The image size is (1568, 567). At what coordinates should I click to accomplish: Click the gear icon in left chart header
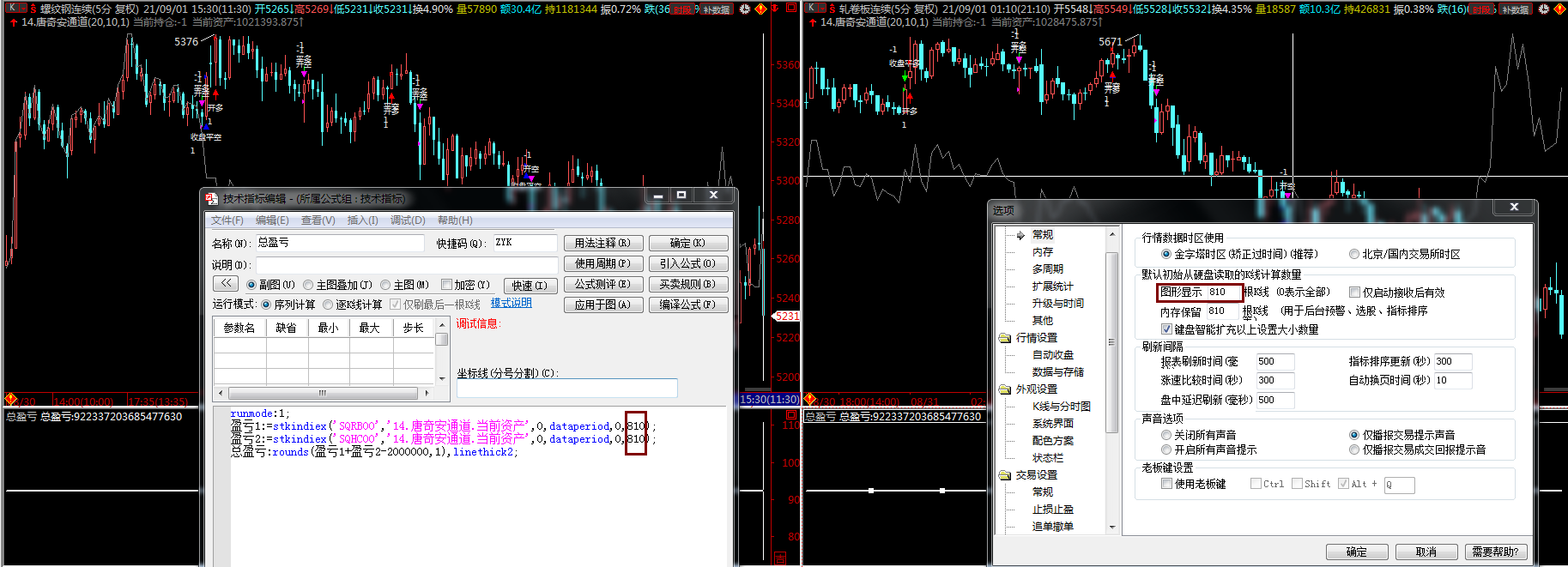(745, 9)
